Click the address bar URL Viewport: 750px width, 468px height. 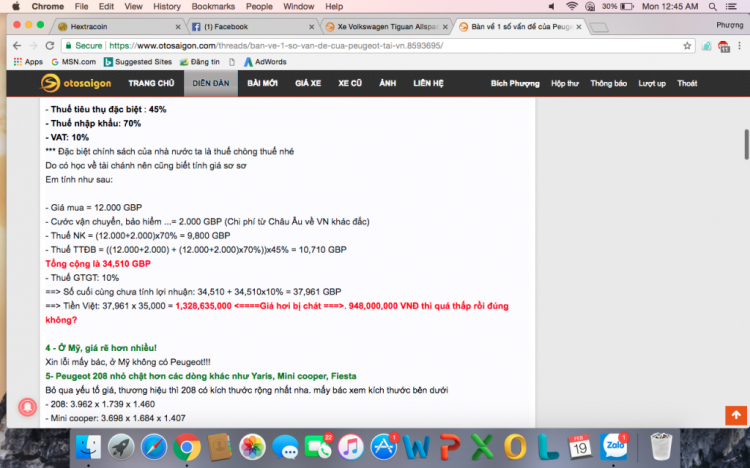point(276,45)
